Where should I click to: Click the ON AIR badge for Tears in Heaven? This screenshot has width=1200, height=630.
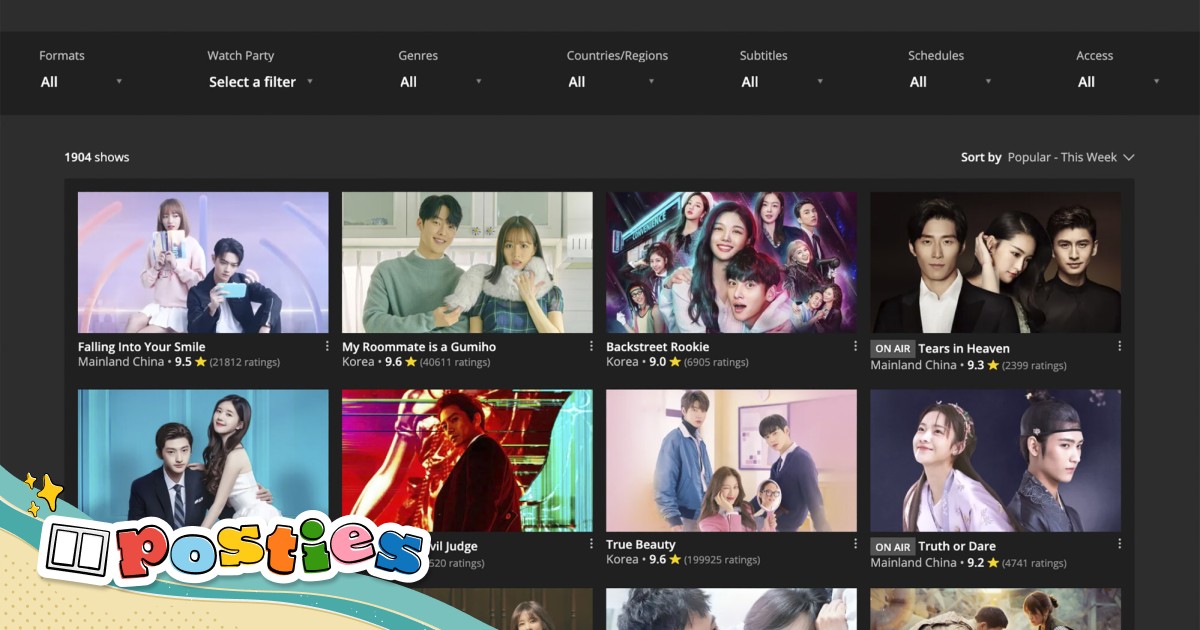pos(892,349)
